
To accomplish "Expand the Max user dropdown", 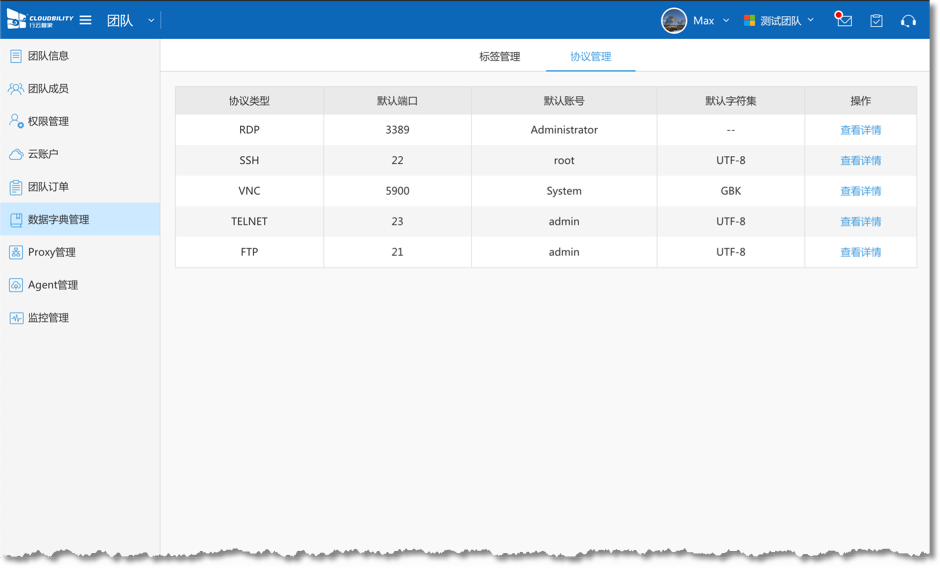I will point(726,20).
